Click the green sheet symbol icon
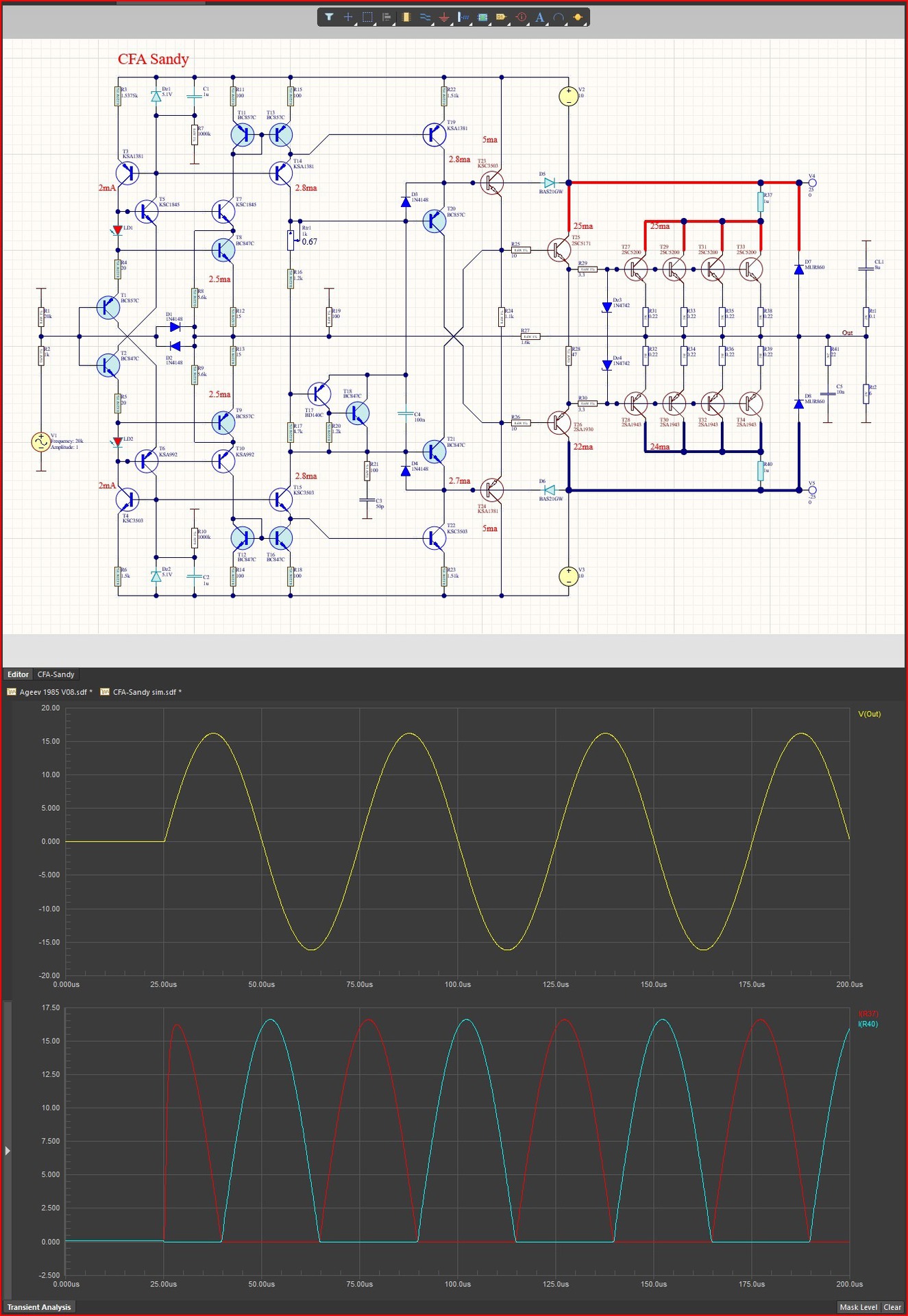This screenshot has height=1316, width=908. 482,17
